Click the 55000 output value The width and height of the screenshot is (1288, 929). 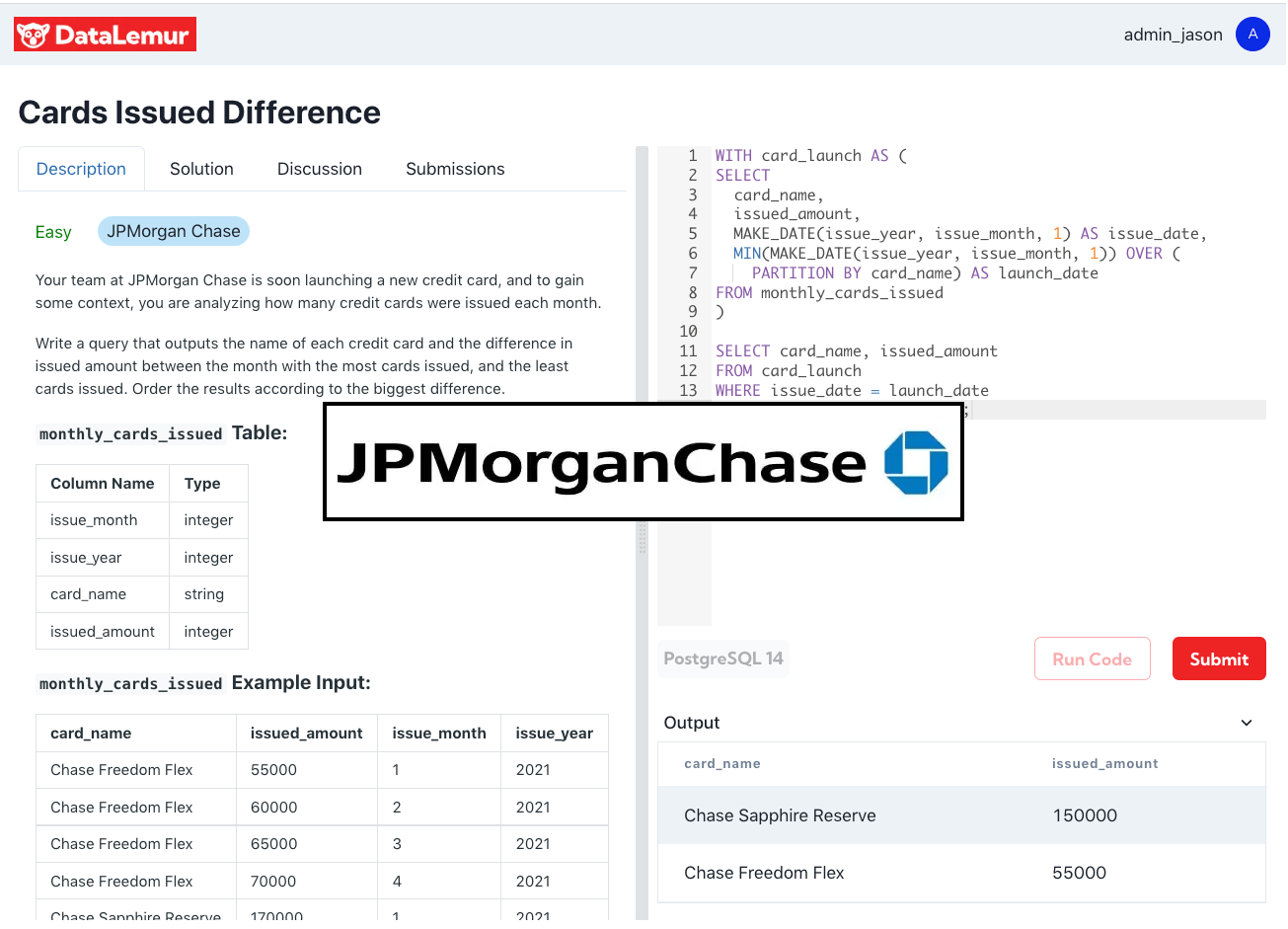pyautogui.click(x=1079, y=873)
